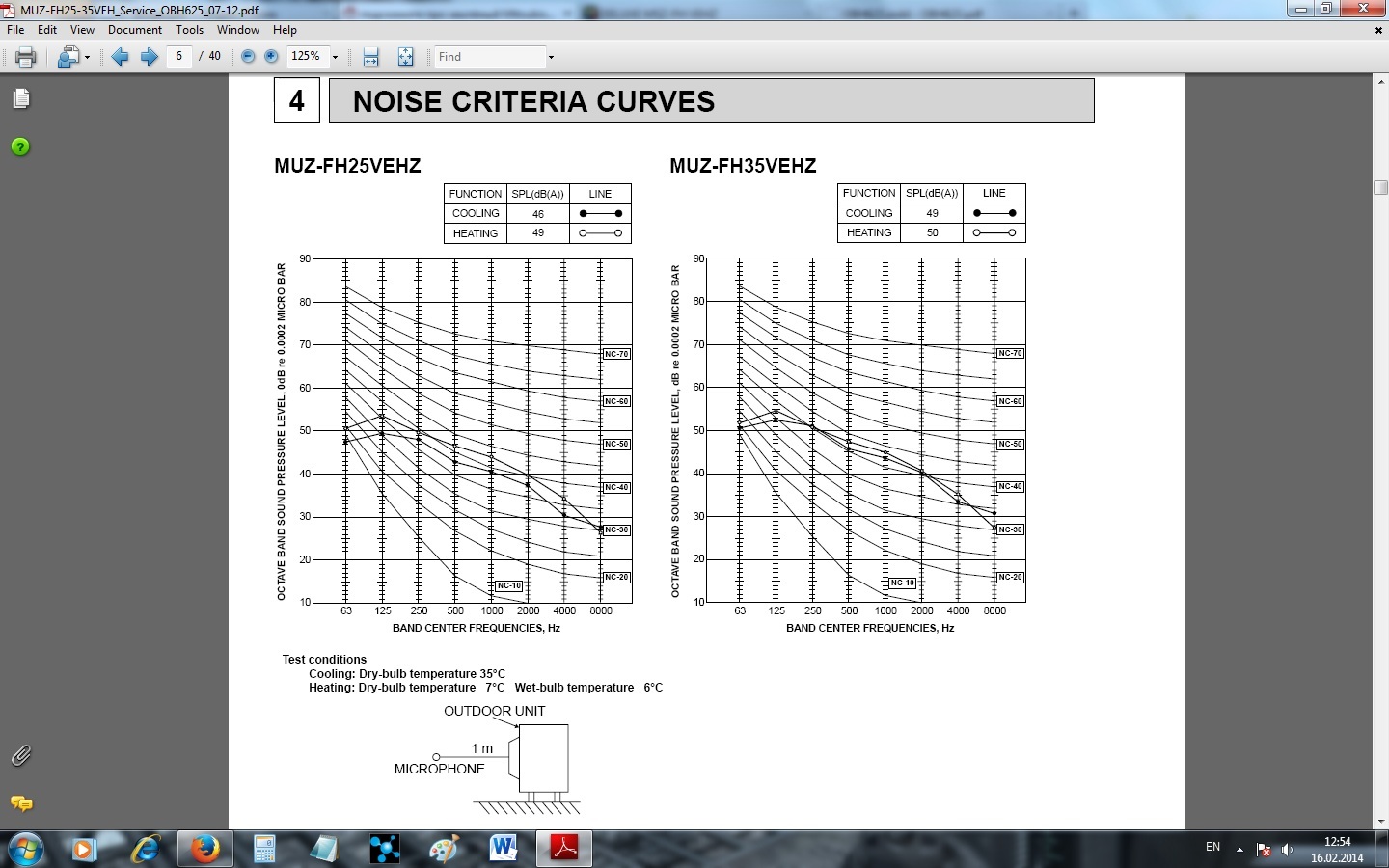Screen dimensions: 1389x868
Task: Open the Pages panel sidebar icon
Action: (21, 98)
